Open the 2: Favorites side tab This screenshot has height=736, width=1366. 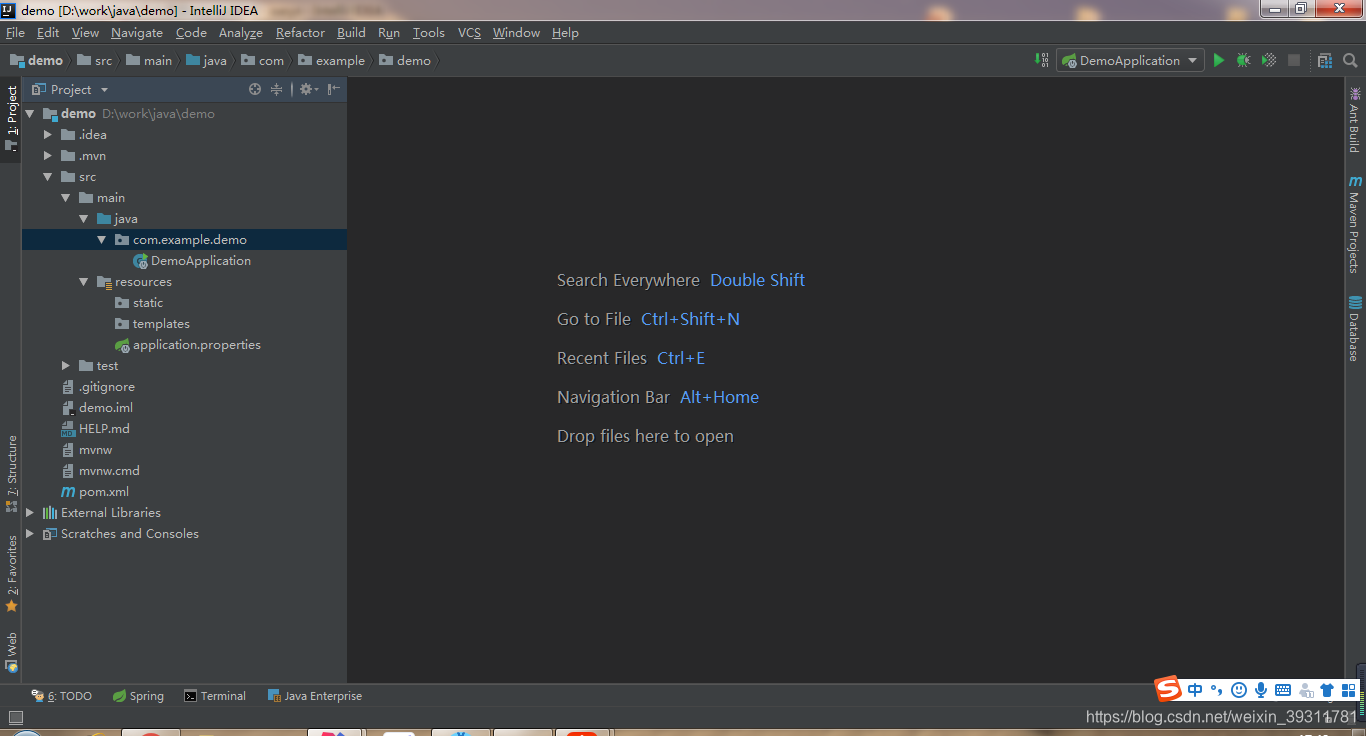coord(11,574)
